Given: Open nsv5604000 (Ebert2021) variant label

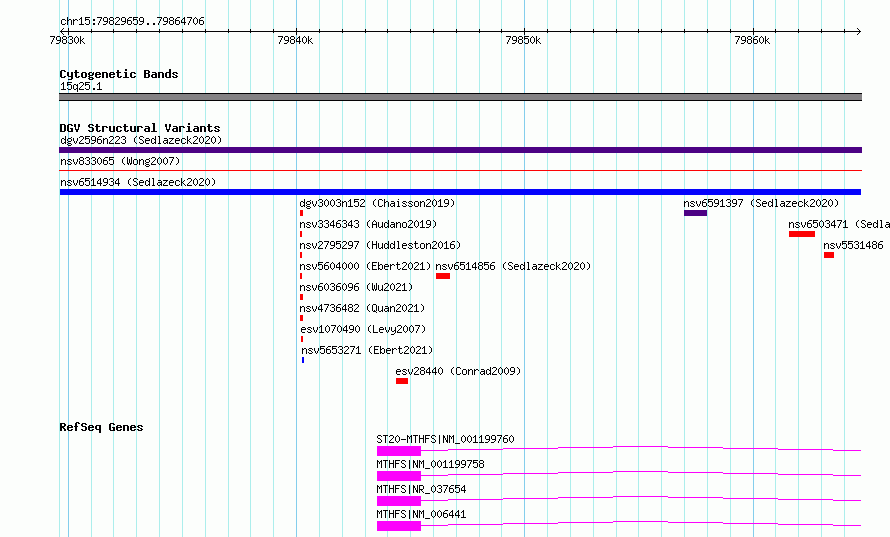Looking at the screenshot, I should (x=365, y=266).
